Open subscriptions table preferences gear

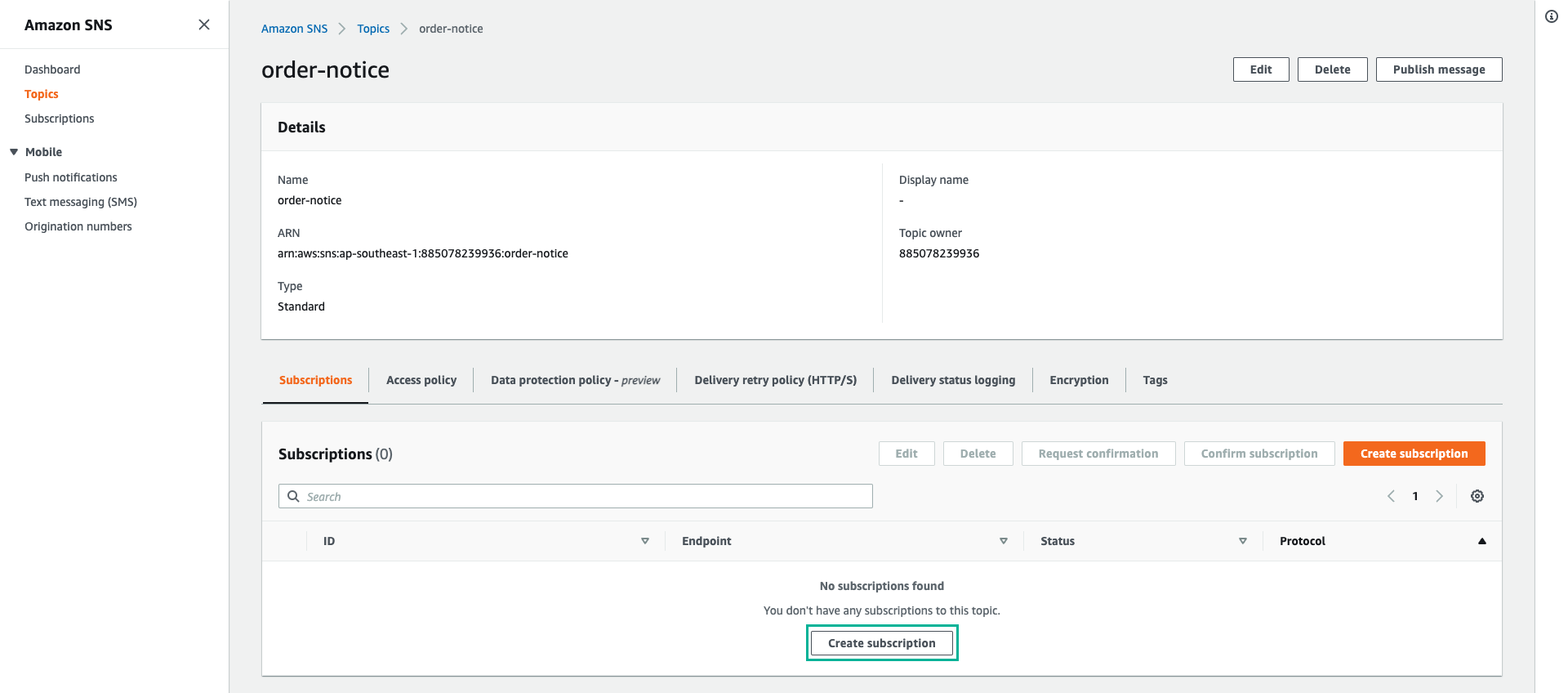coord(1477,496)
